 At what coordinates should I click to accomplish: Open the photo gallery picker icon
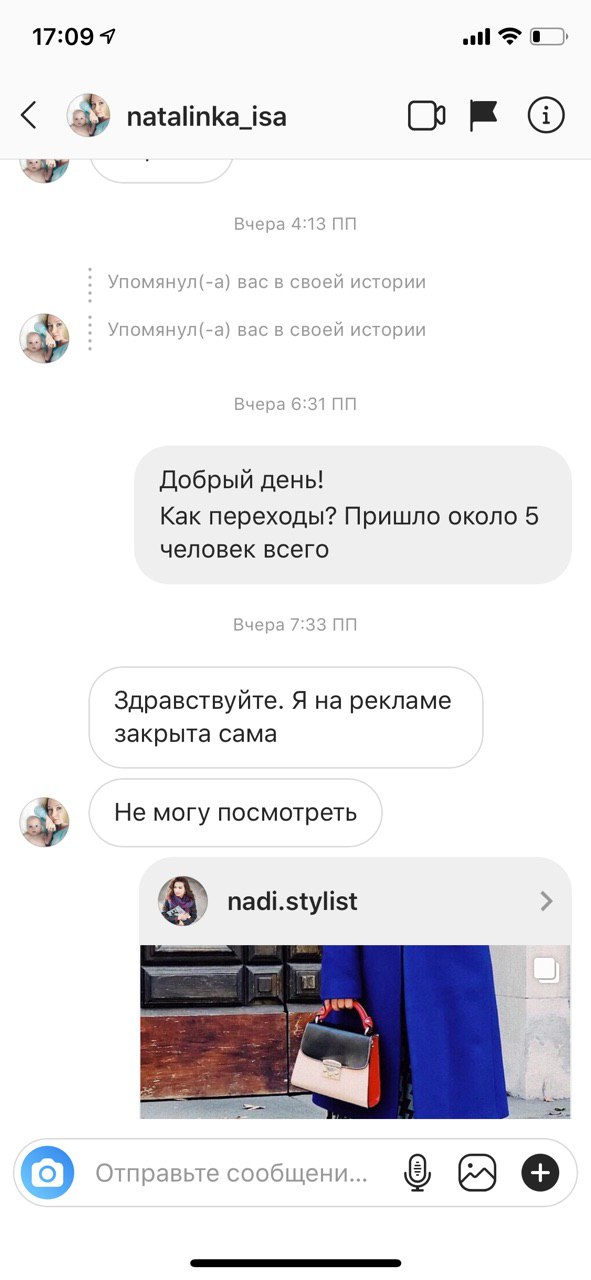pyautogui.click(x=478, y=1172)
